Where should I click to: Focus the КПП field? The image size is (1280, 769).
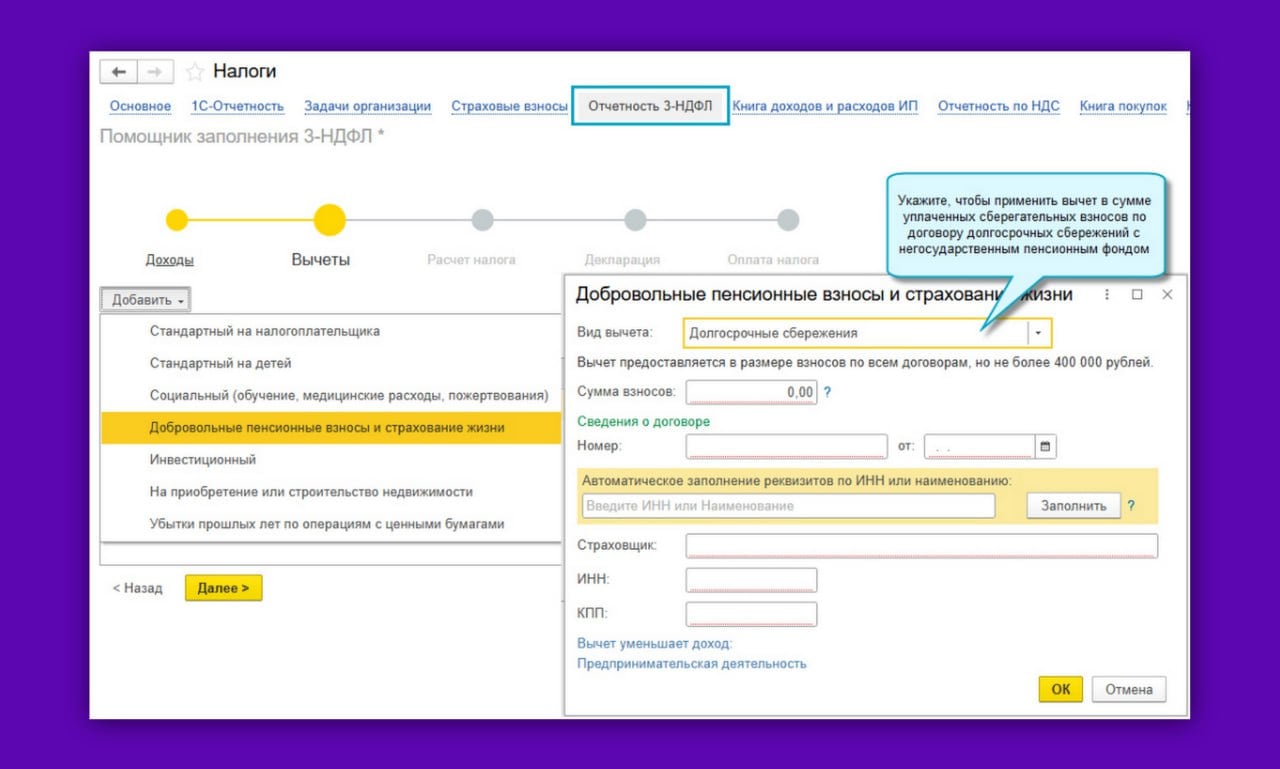(x=751, y=614)
